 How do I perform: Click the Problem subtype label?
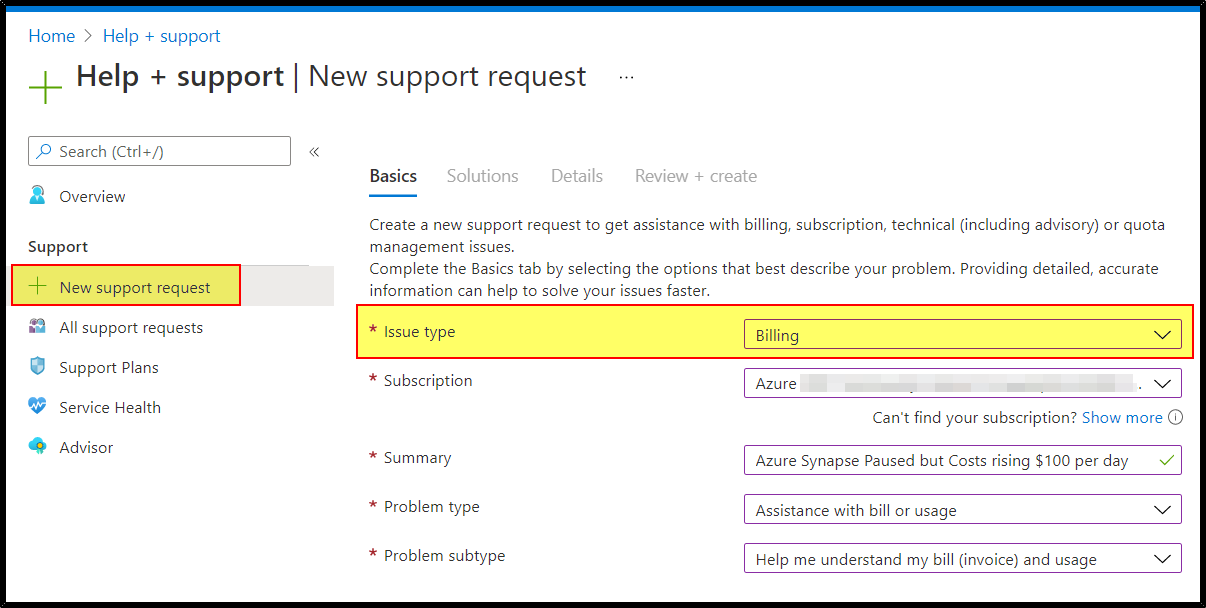tap(444, 555)
